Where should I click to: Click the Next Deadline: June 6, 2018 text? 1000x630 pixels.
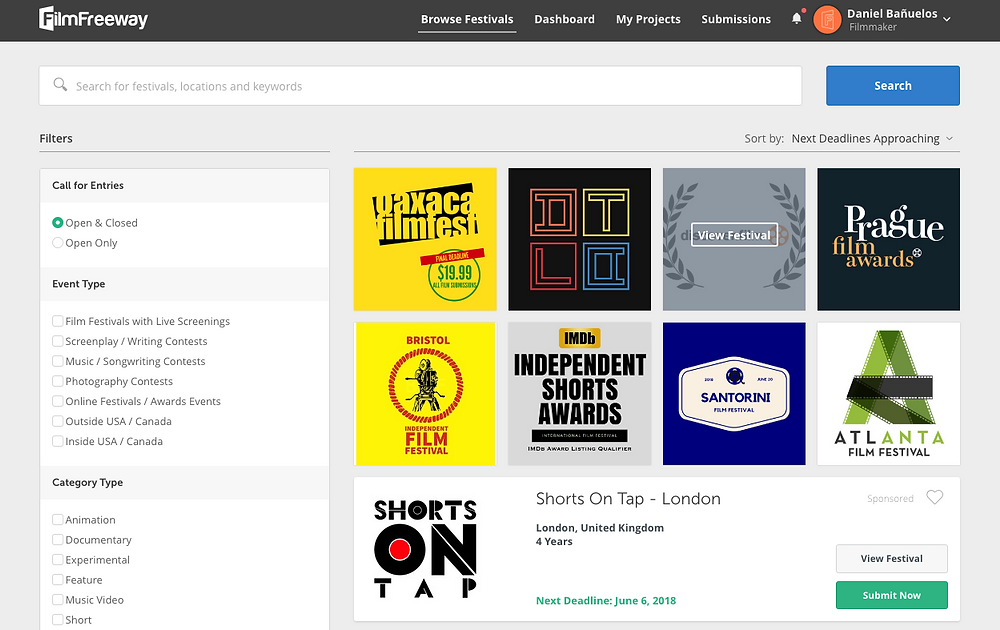point(606,601)
